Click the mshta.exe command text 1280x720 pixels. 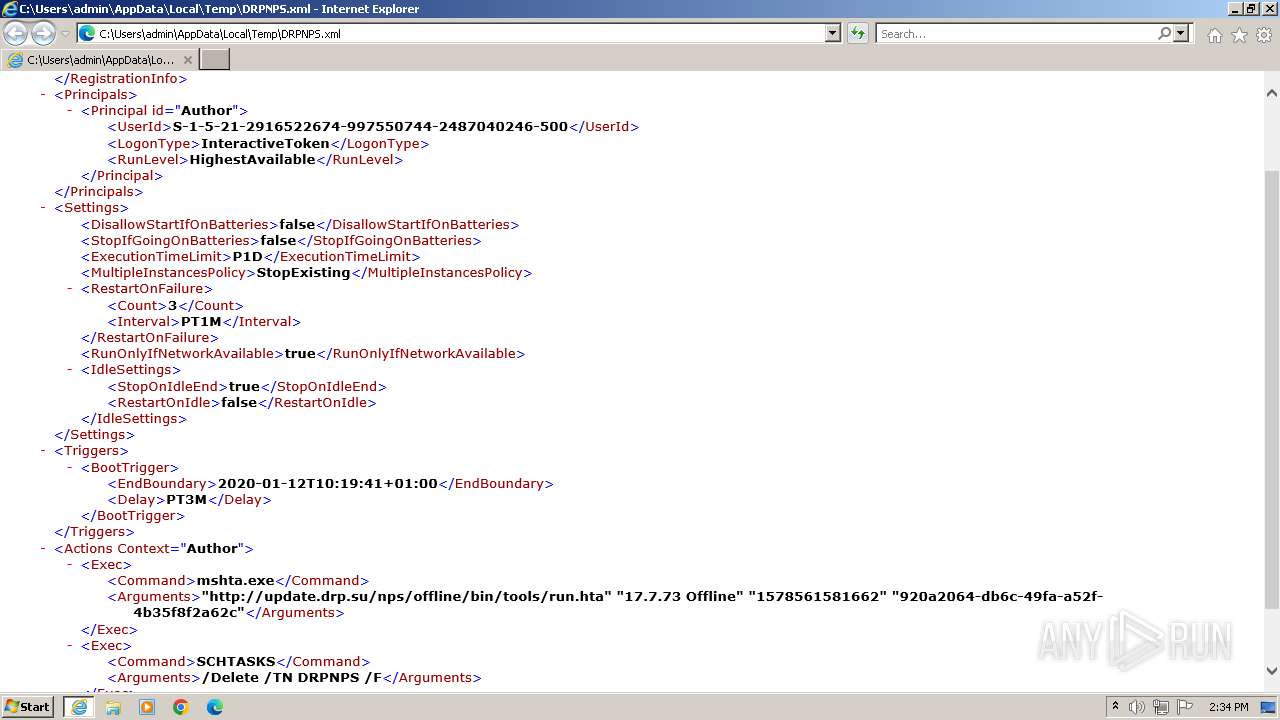click(235, 580)
